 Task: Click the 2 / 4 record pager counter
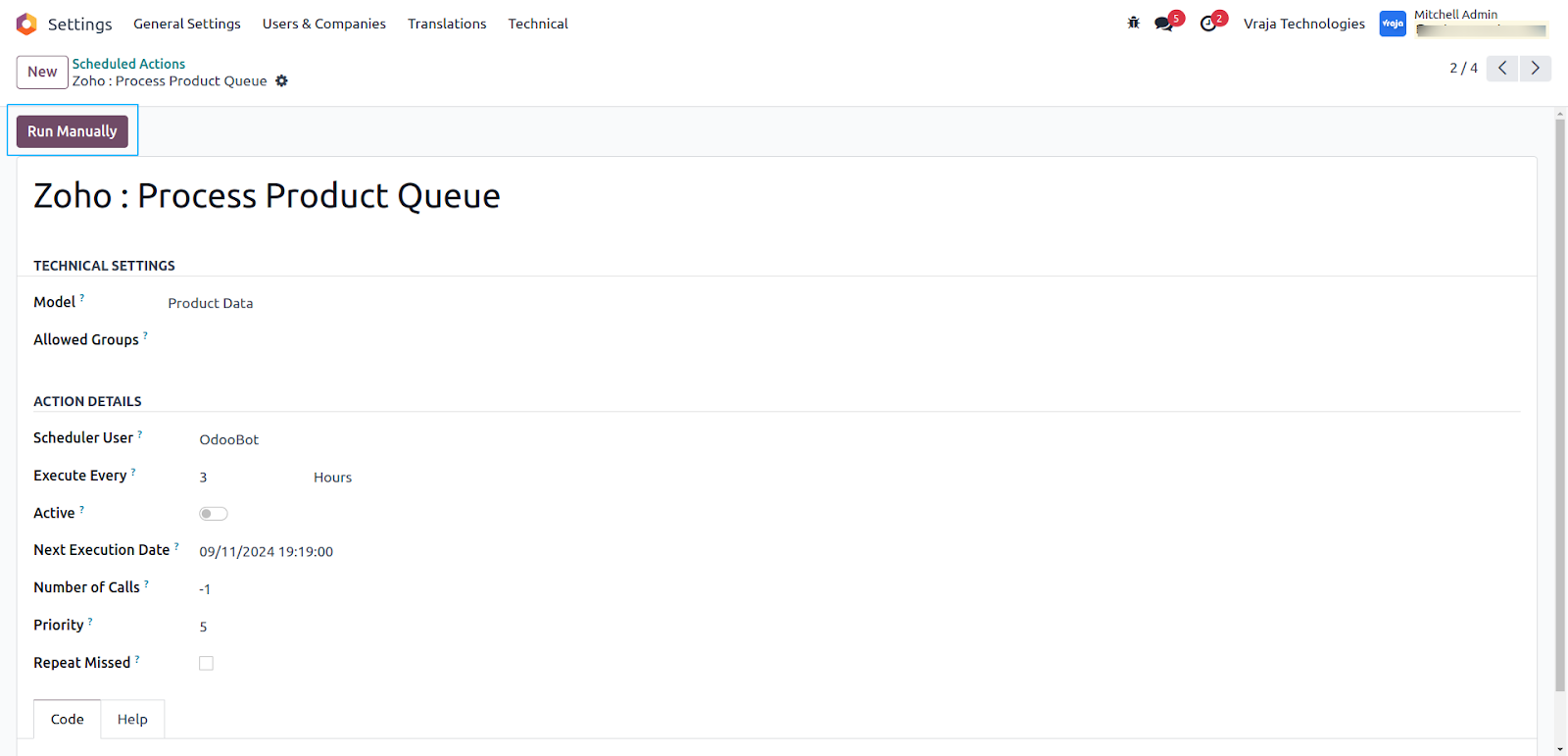1464,68
